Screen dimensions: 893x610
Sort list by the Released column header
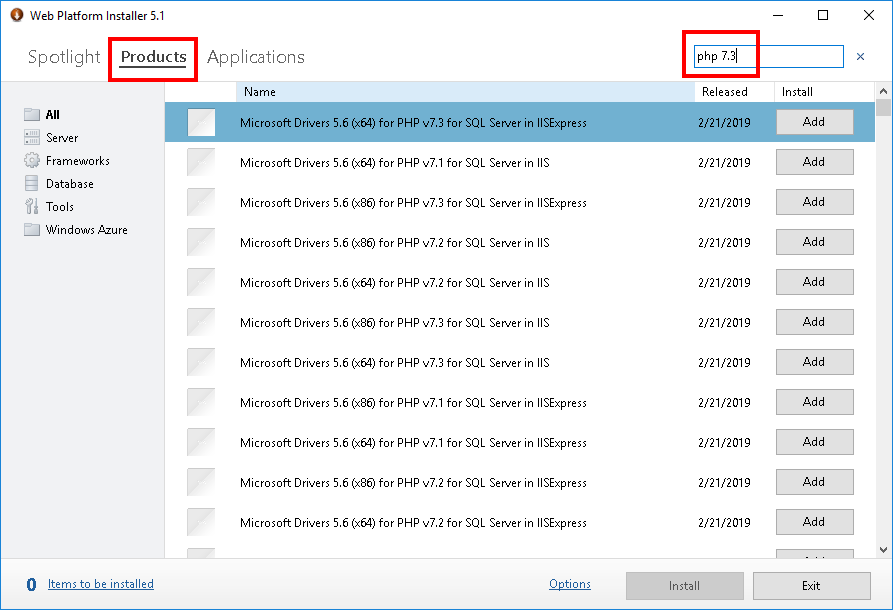[735, 92]
